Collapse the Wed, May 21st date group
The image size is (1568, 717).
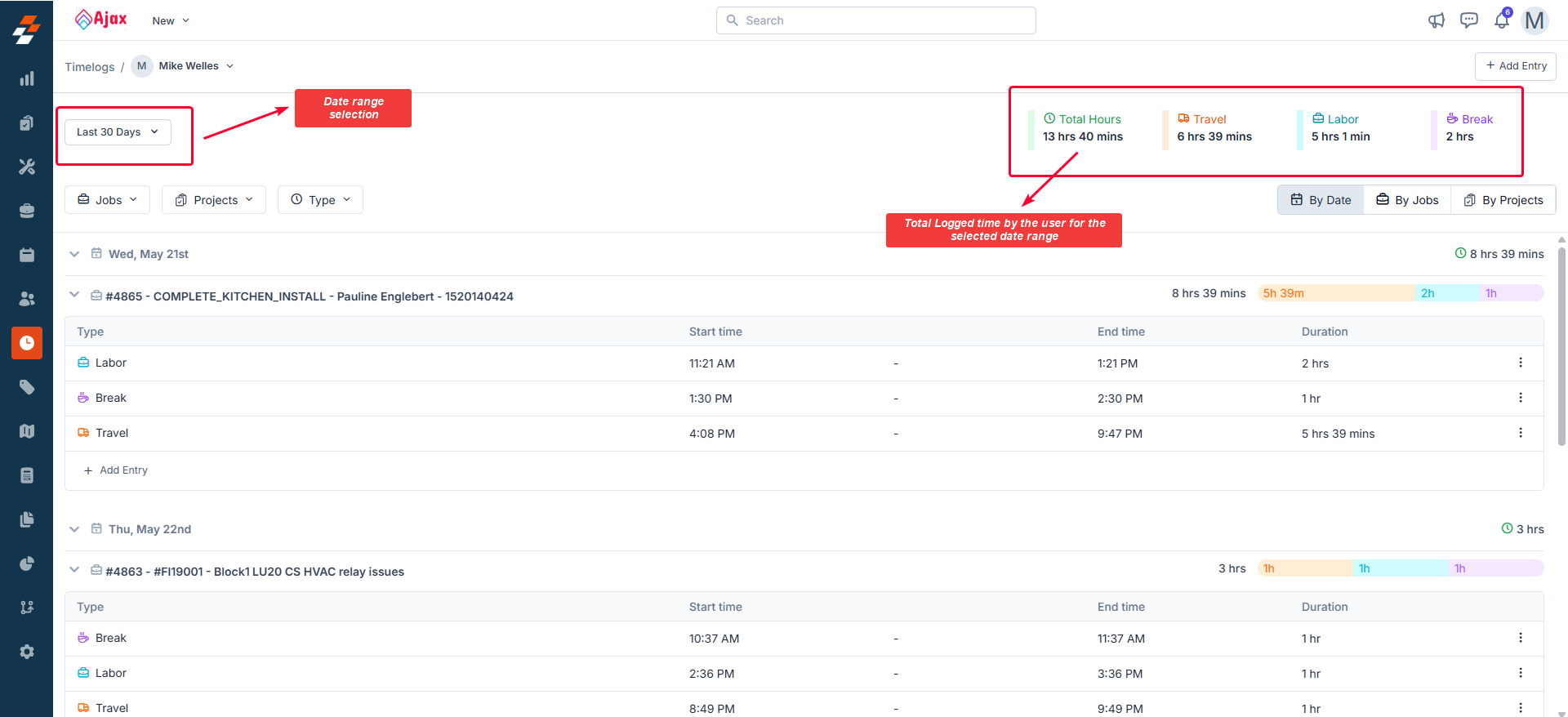point(74,254)
